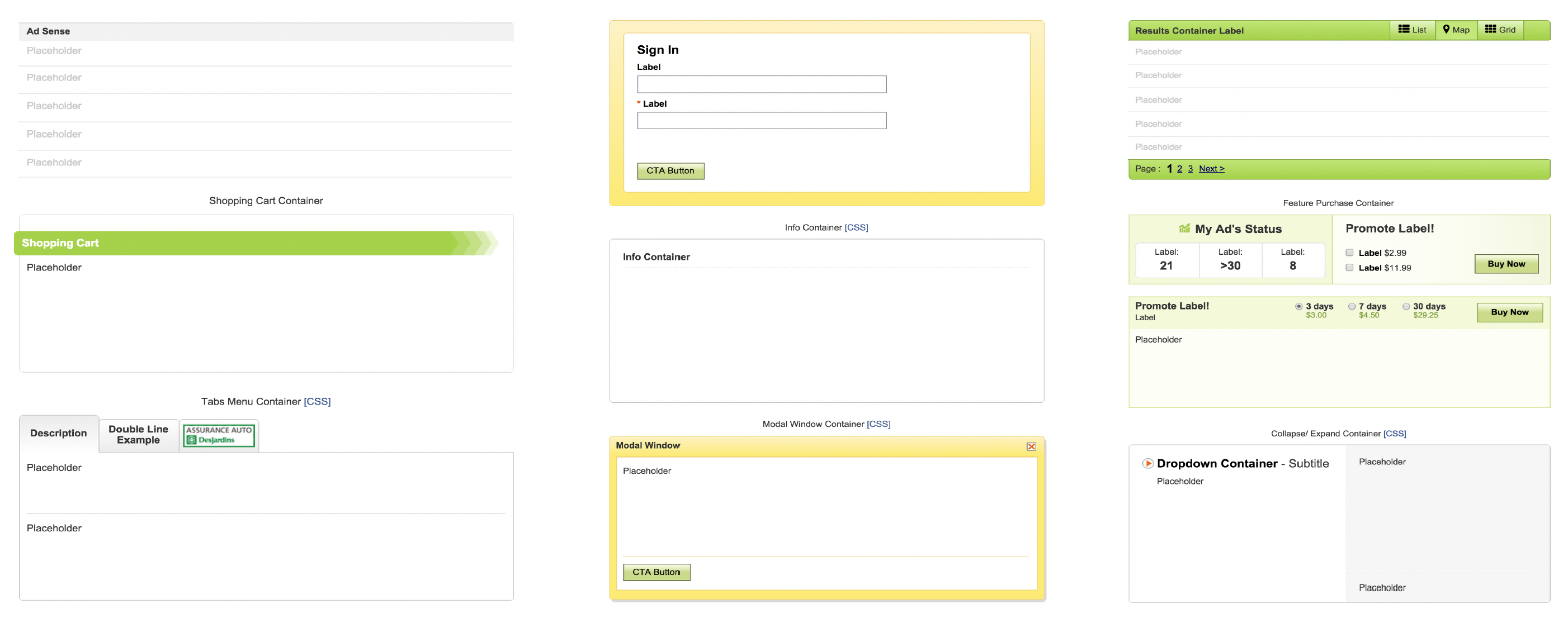1568x618 pixels.
Task: Click the required Label input field
Action: (762, 121)
